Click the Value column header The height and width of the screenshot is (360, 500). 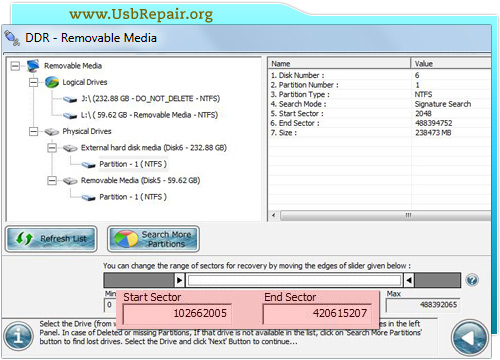[x=451, y=64]
